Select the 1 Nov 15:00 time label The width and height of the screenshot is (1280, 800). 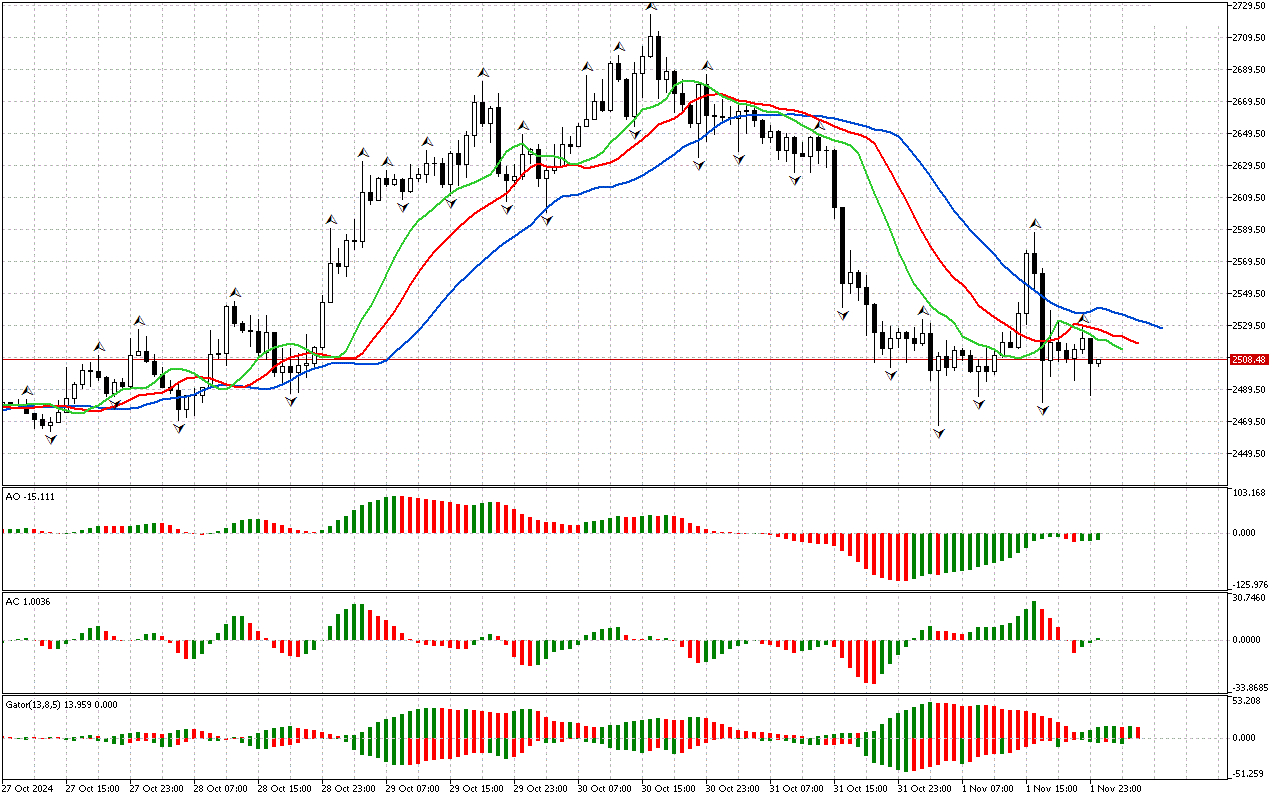[x=1051, y=788]
